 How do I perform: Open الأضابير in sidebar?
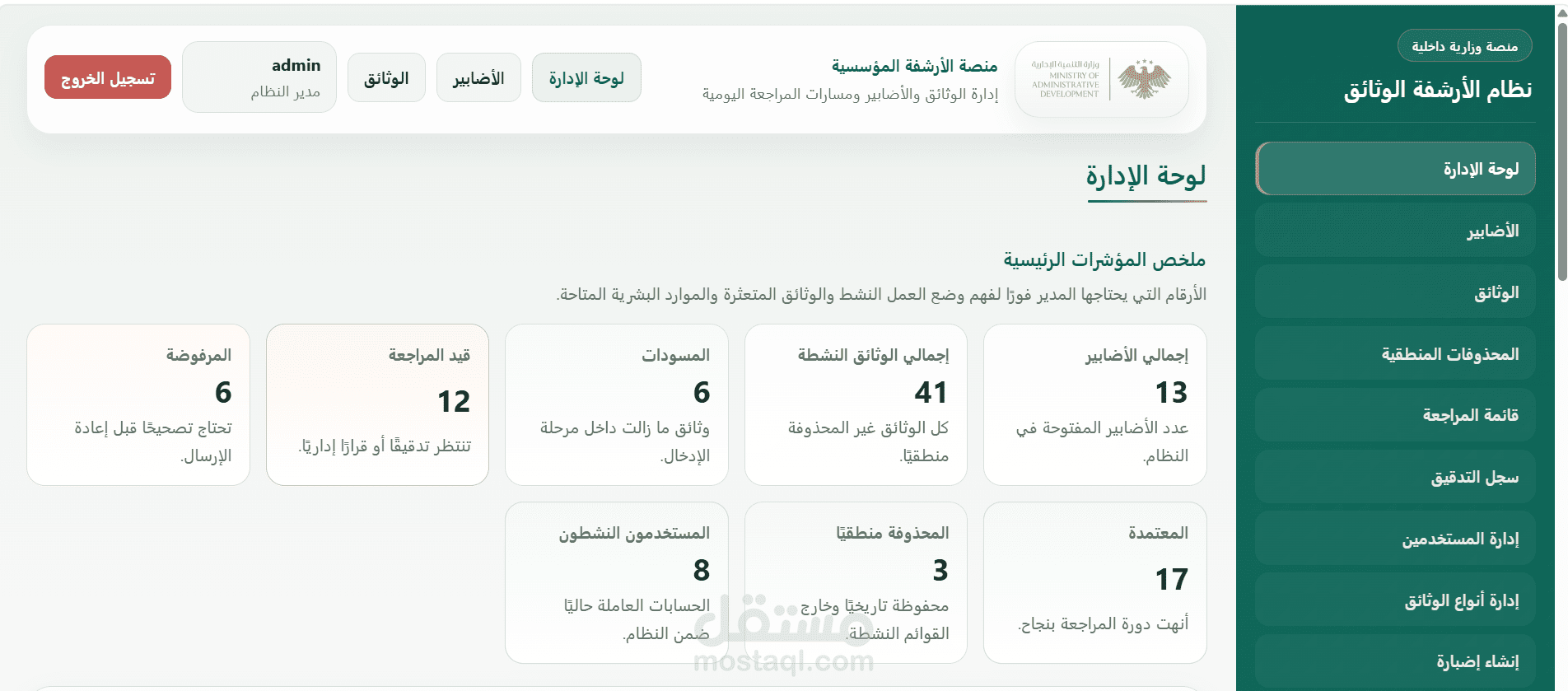1395,231
